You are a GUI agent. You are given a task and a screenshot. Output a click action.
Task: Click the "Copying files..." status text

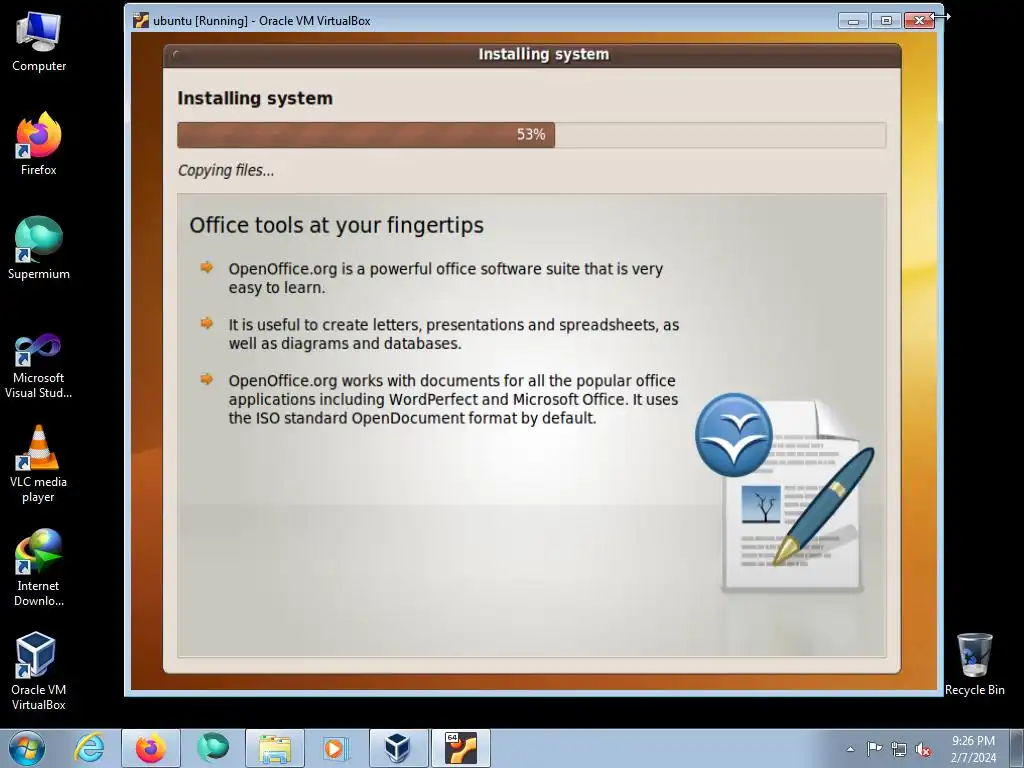tap(226, 170)
